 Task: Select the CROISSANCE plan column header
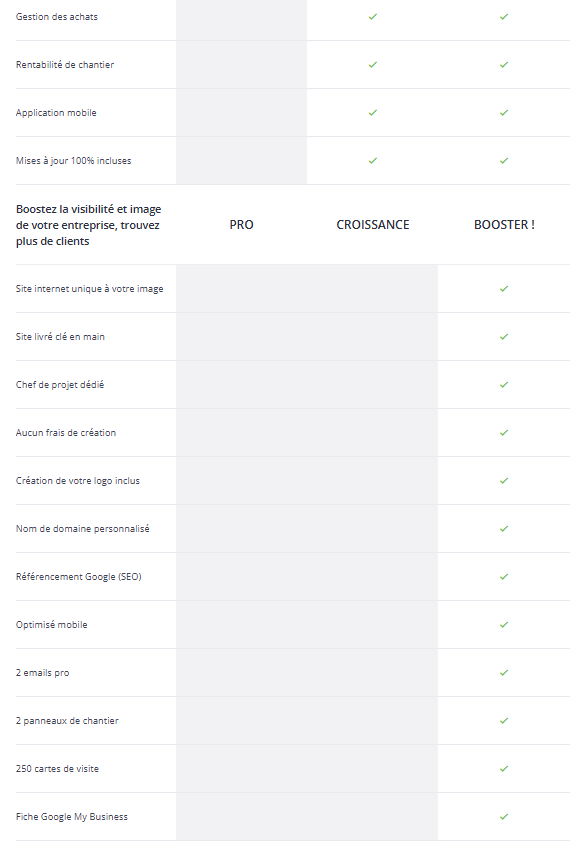click(x=373, y=225)
